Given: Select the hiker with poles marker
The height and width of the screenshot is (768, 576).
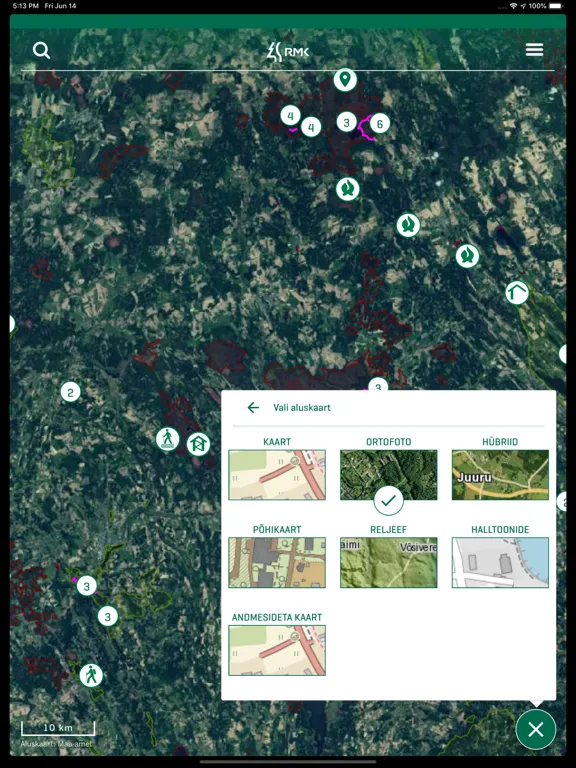Looking at the screenshot, I should point(91,675).
